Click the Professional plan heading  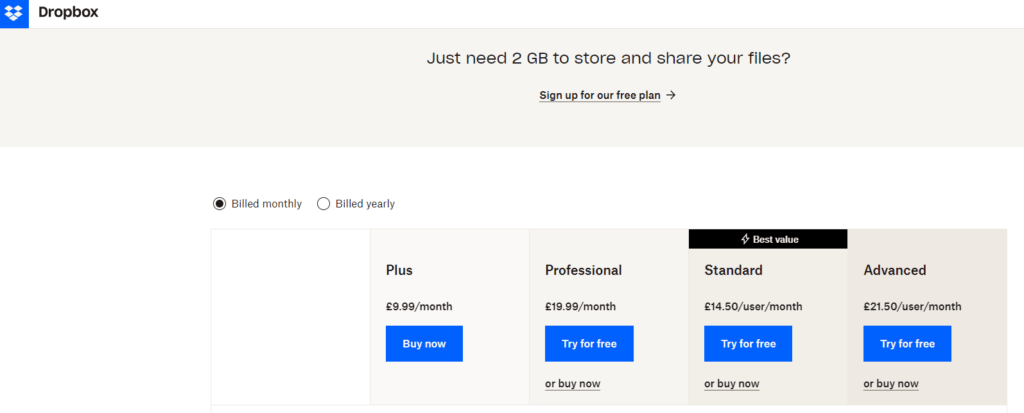[583, 270]
